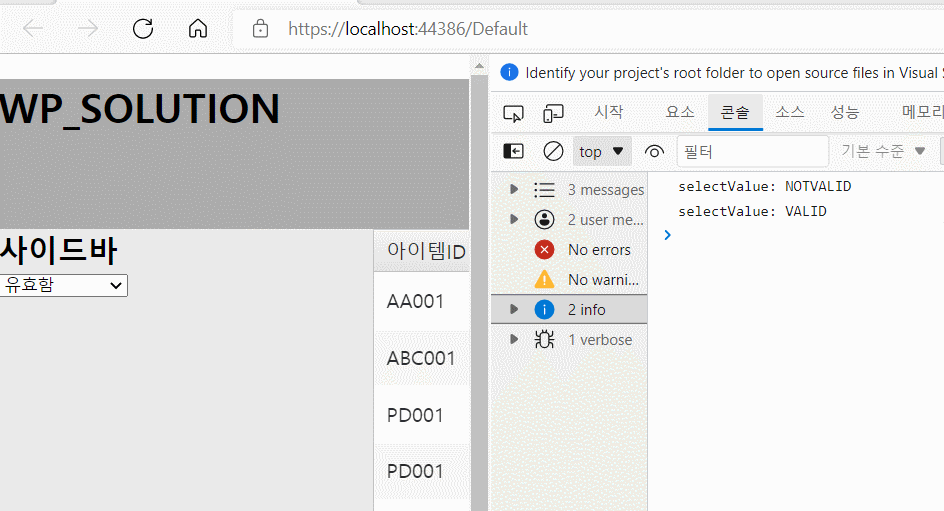Click the AA001 table cell
This screenshot has height=511, width=944.
(421, 301)
